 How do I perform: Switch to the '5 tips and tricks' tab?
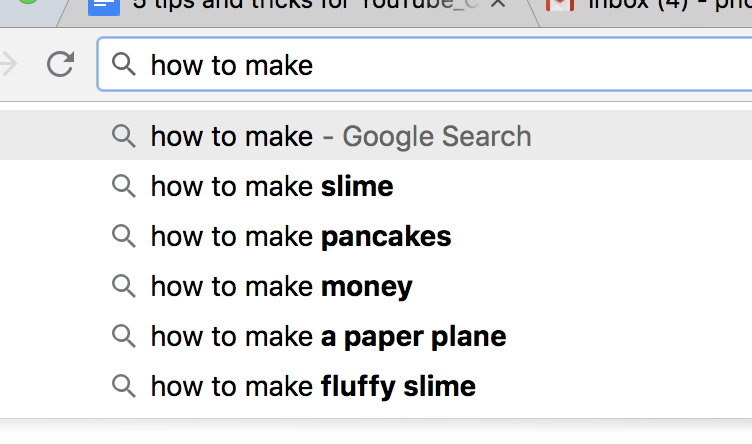tap(297, 7)
